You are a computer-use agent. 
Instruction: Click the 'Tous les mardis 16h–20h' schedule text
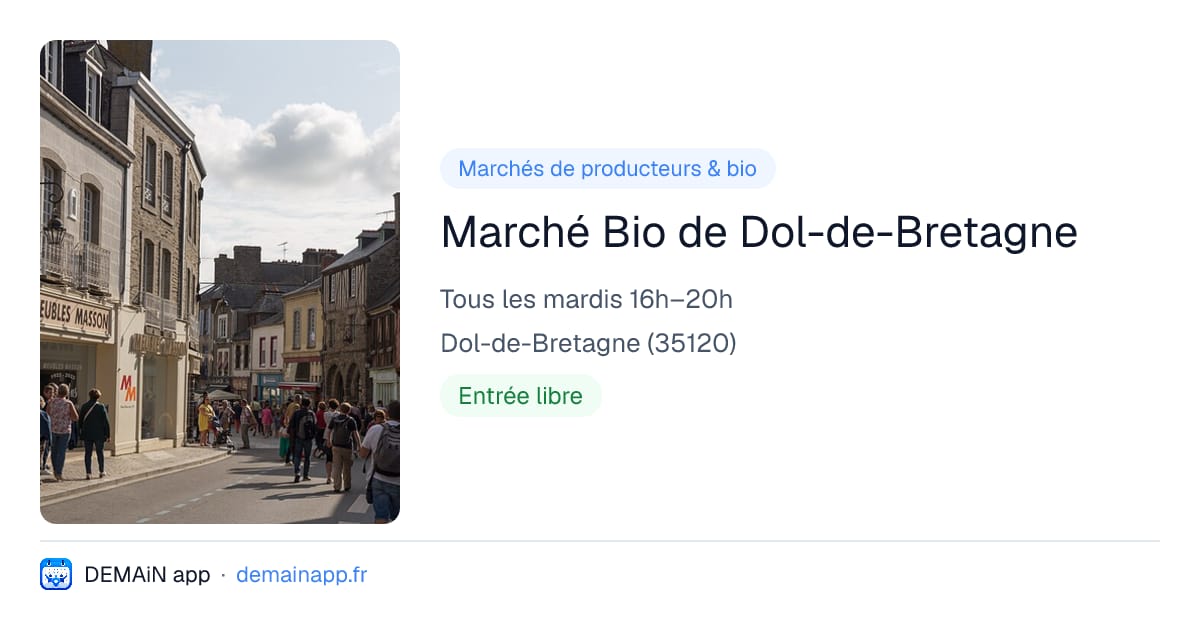[587, 299]
